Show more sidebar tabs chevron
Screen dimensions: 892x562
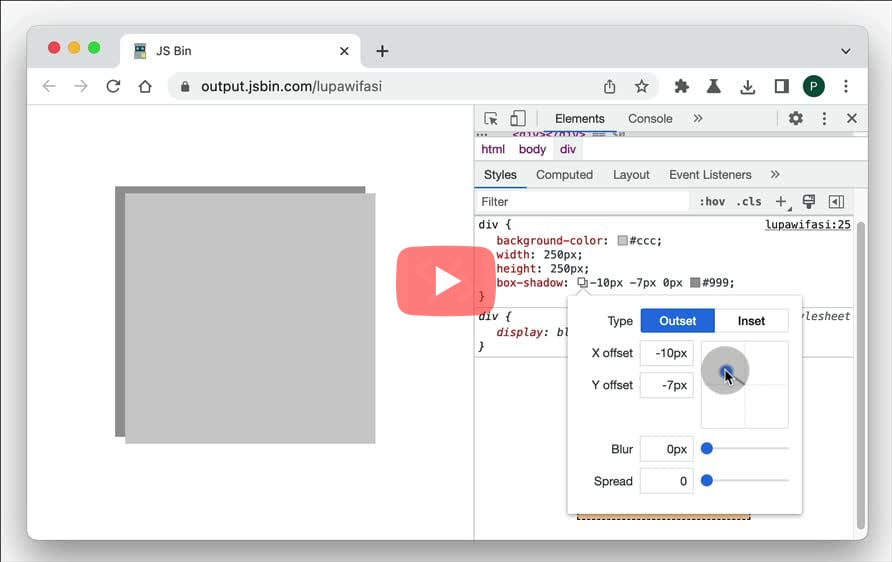click(x=775, y=175)
